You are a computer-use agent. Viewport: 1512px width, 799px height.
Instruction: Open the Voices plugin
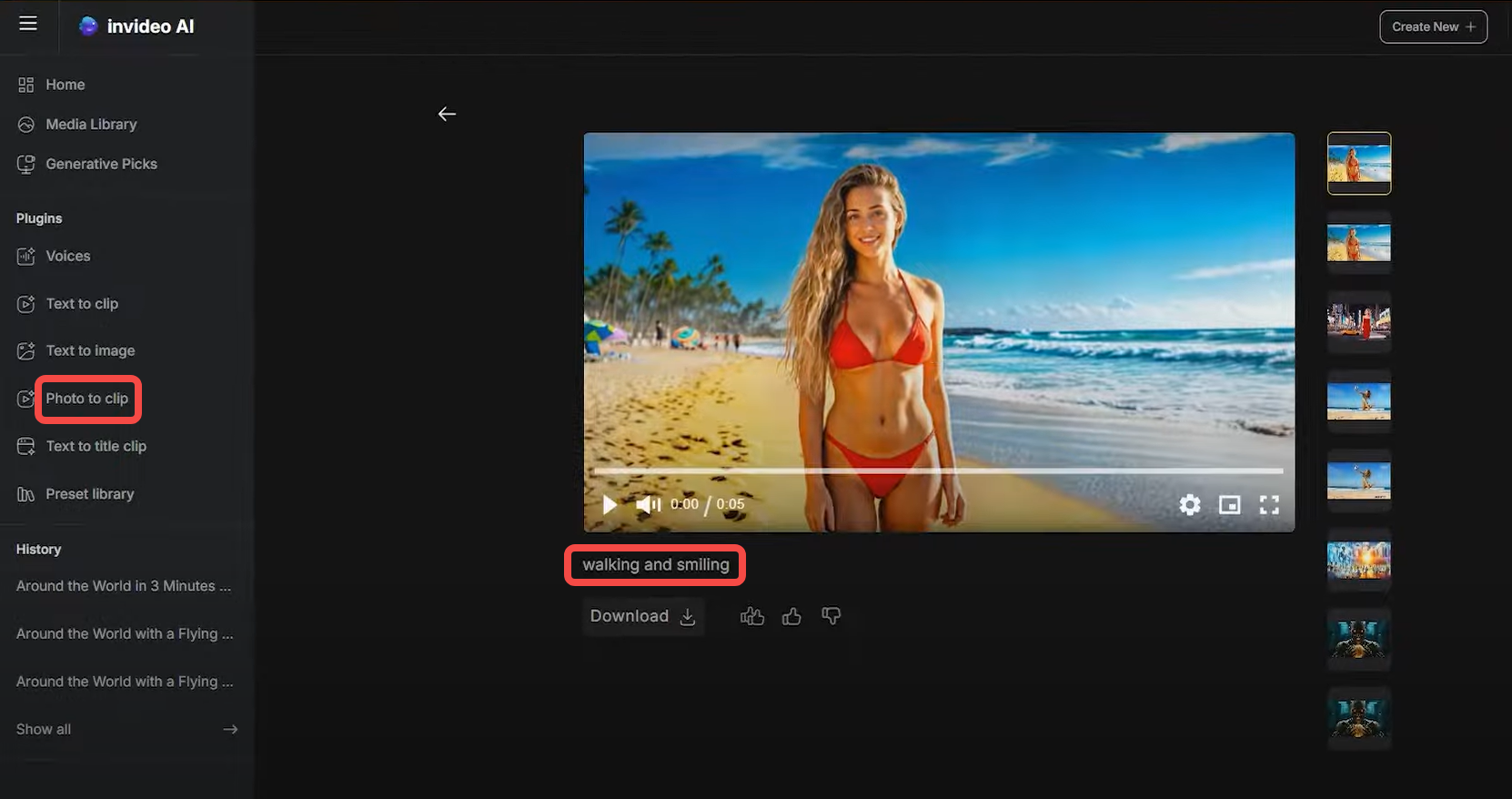(x=68, y=256)
